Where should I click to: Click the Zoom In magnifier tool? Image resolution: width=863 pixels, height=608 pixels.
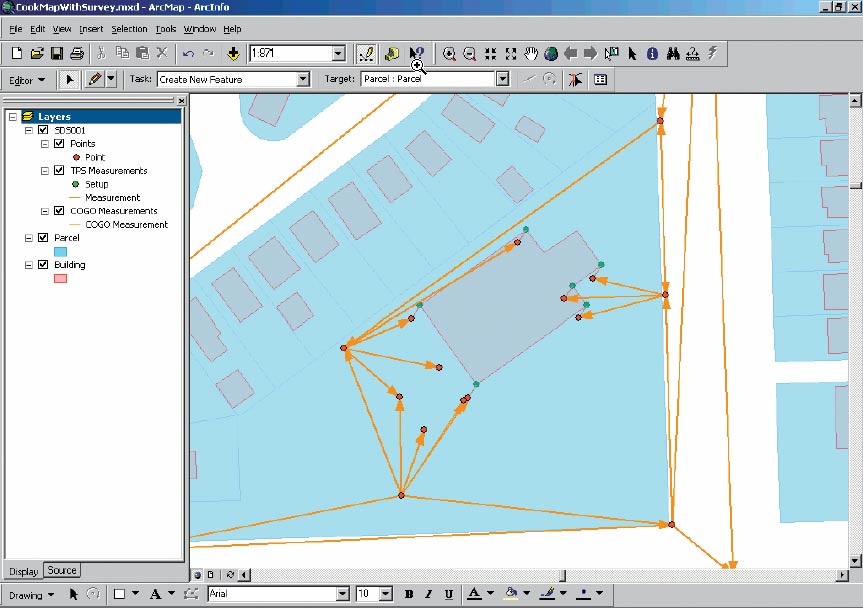(x=450, y=53)
